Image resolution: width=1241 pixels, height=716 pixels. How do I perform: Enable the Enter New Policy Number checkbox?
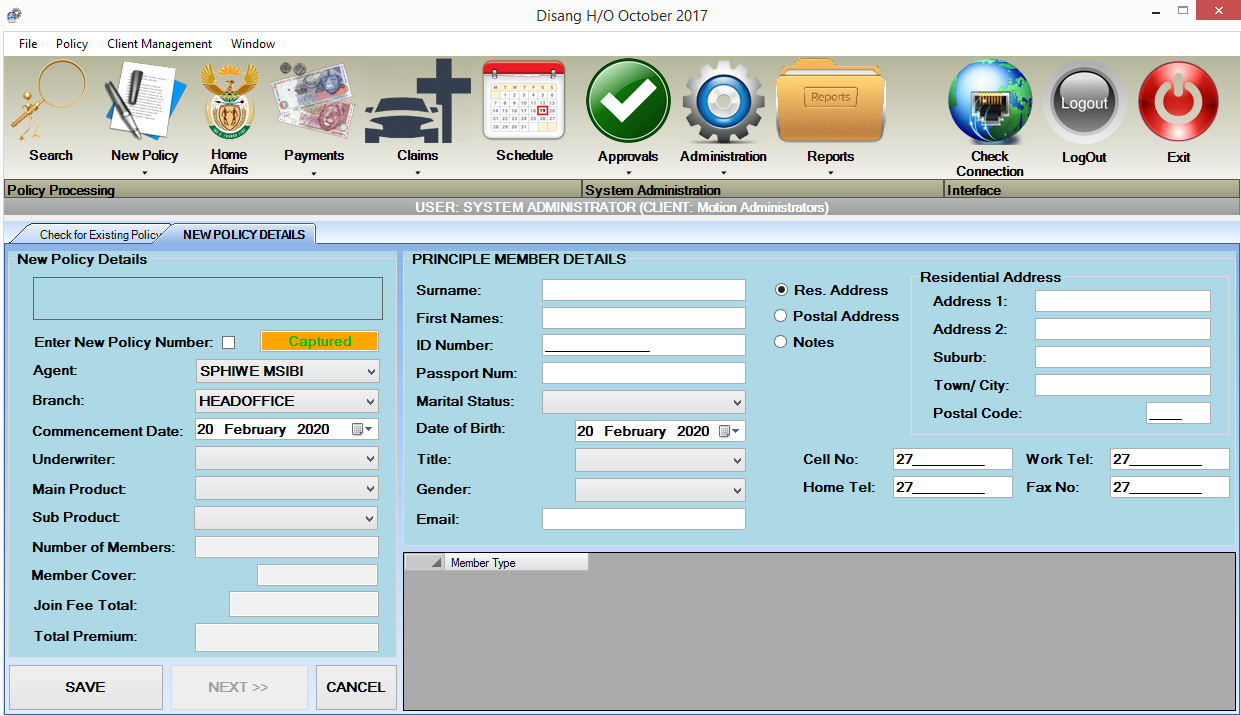click(x=228, y=342)
